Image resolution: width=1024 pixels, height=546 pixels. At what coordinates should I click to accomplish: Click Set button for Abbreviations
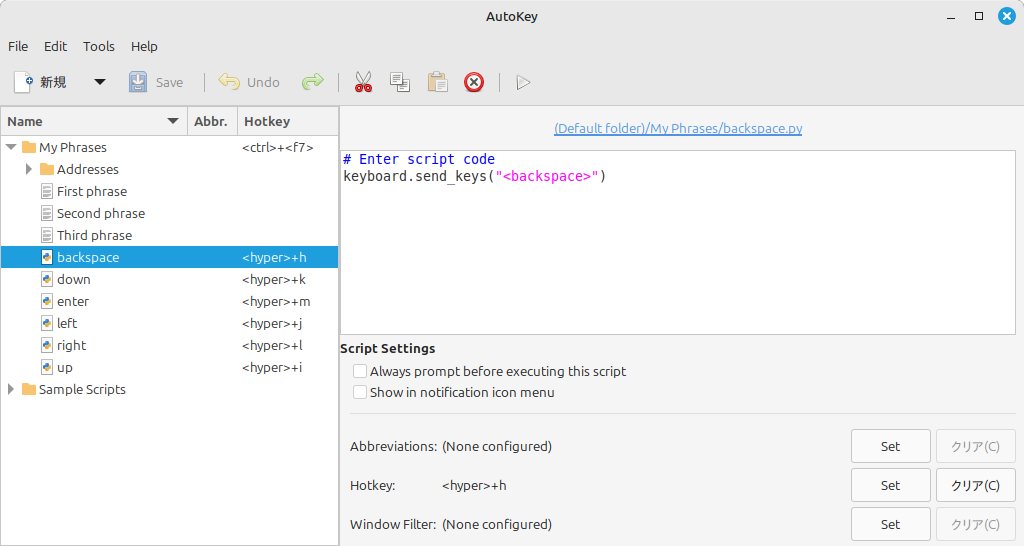[x=891, y=446]
